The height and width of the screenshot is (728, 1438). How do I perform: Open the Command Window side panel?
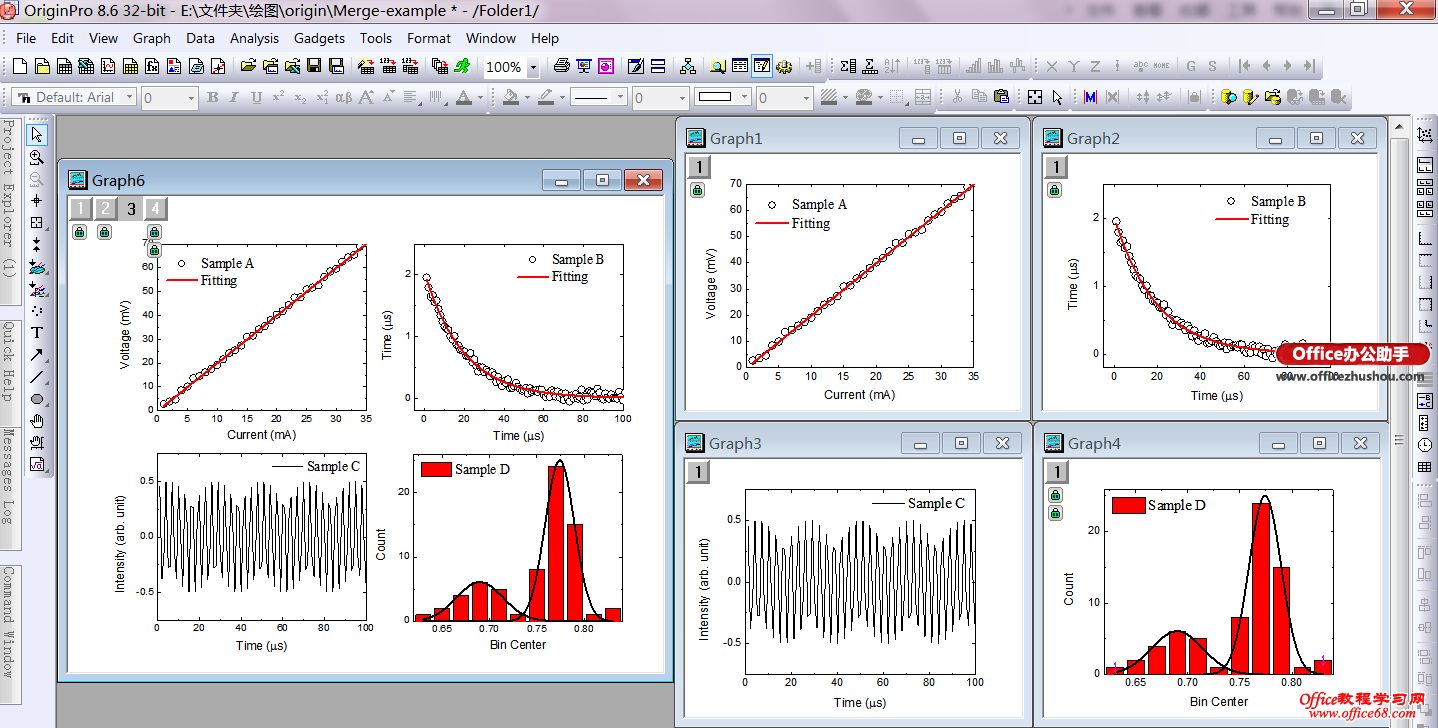[9, 621]
